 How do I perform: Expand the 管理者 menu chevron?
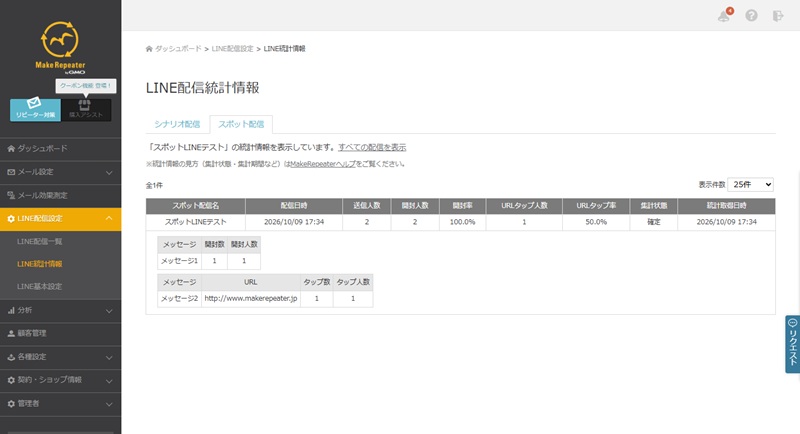coord(109,404)
